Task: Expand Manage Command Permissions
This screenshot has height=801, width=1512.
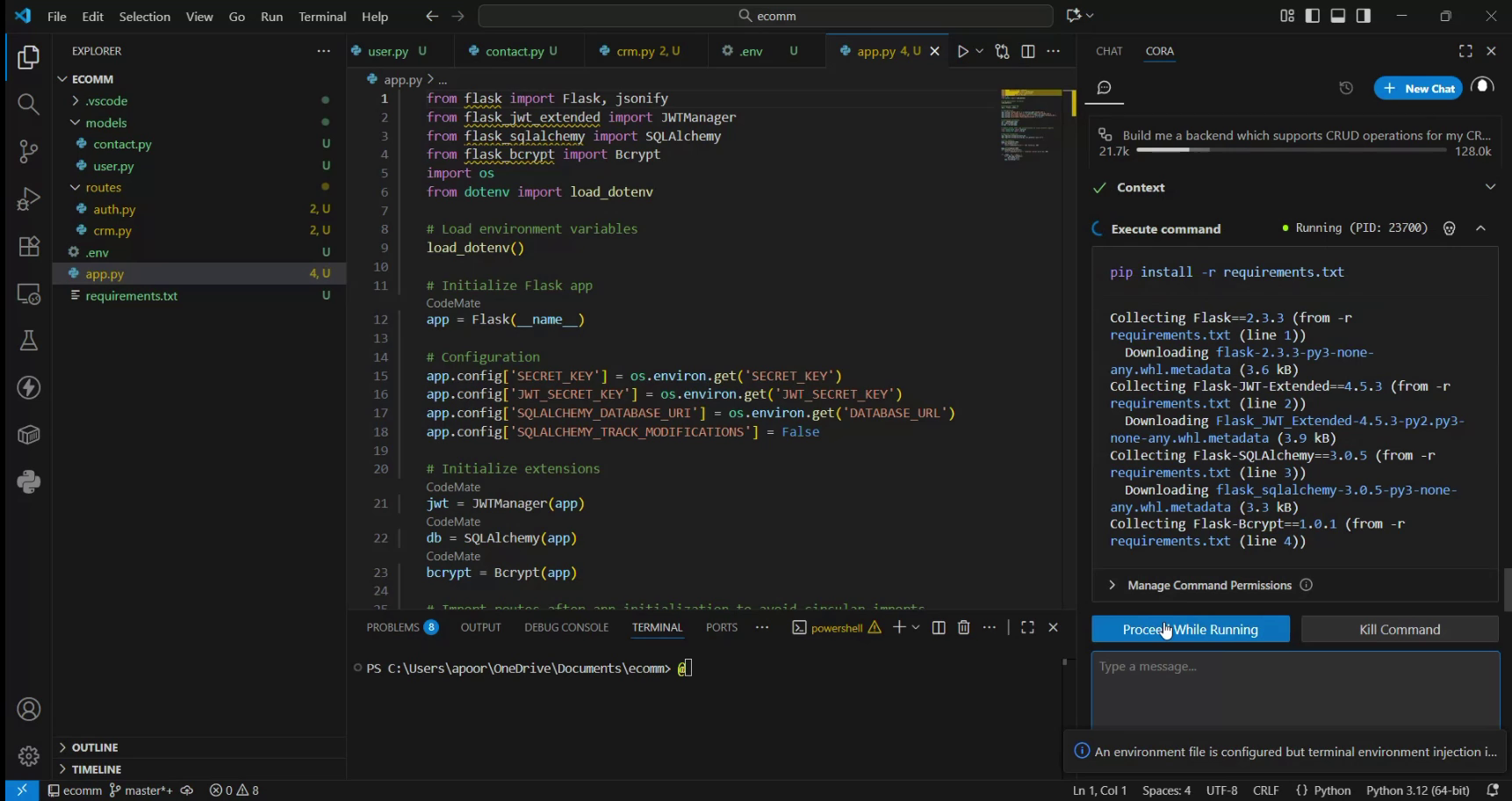Action: [x=1112, y=584]
